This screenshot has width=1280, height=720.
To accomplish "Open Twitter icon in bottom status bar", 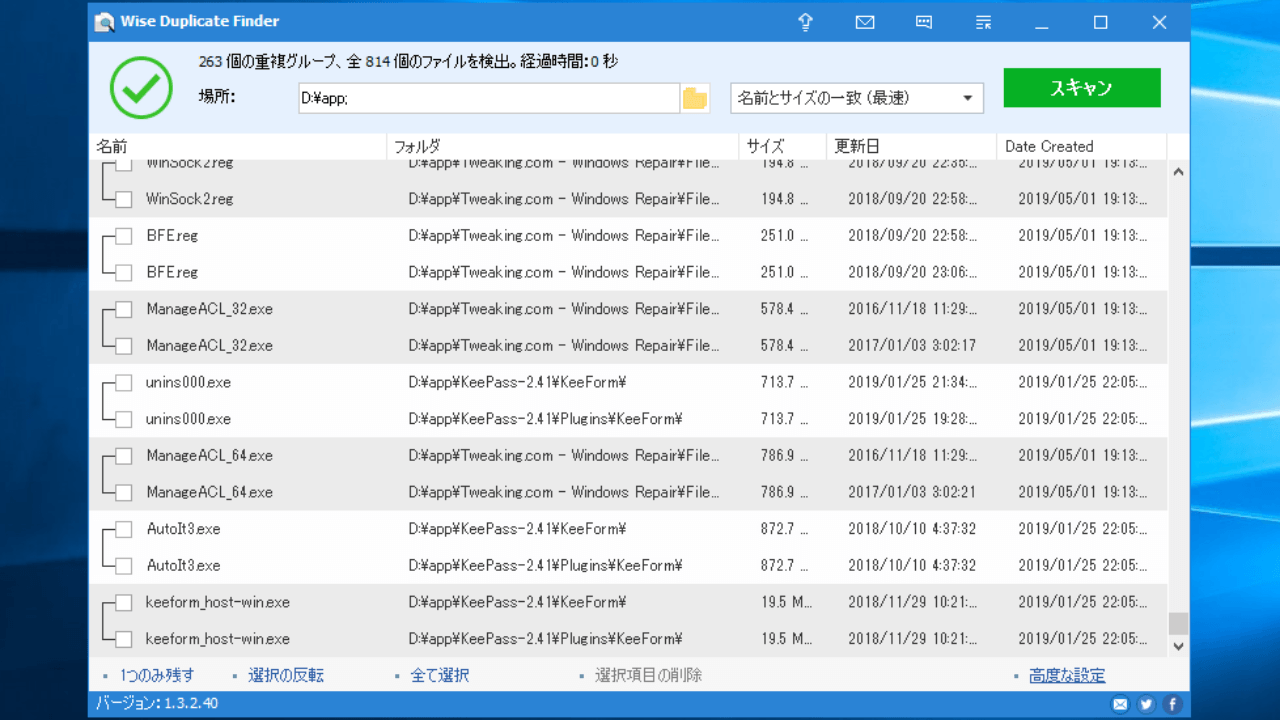I will 1146,704.
